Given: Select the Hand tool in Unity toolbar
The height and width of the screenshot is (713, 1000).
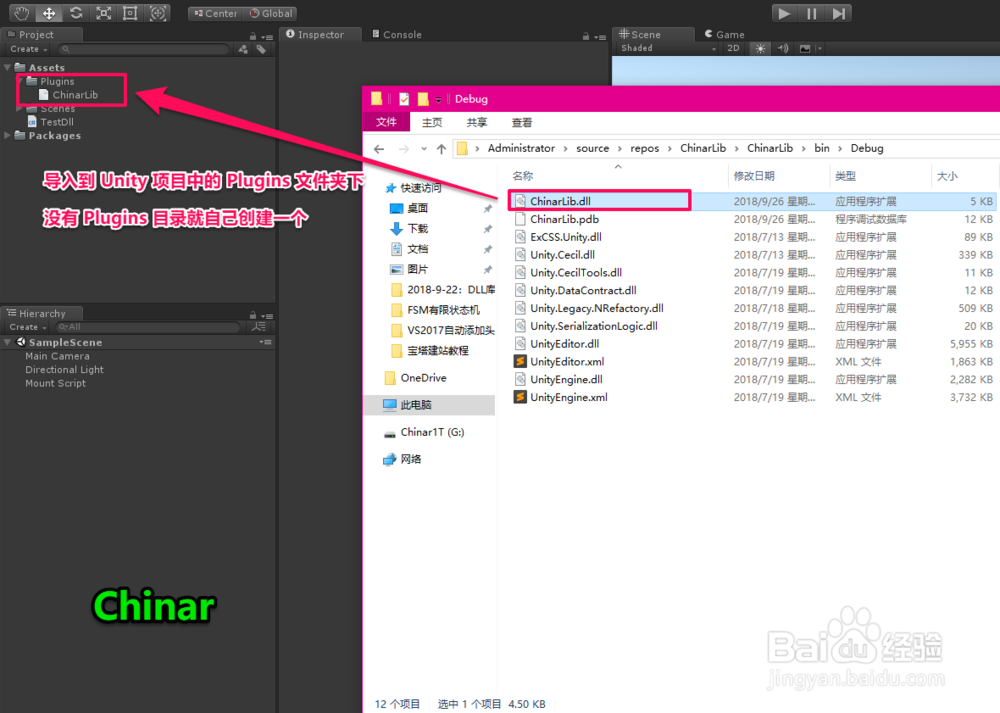Looking at the screenshot, I should [x=20, y=13].
